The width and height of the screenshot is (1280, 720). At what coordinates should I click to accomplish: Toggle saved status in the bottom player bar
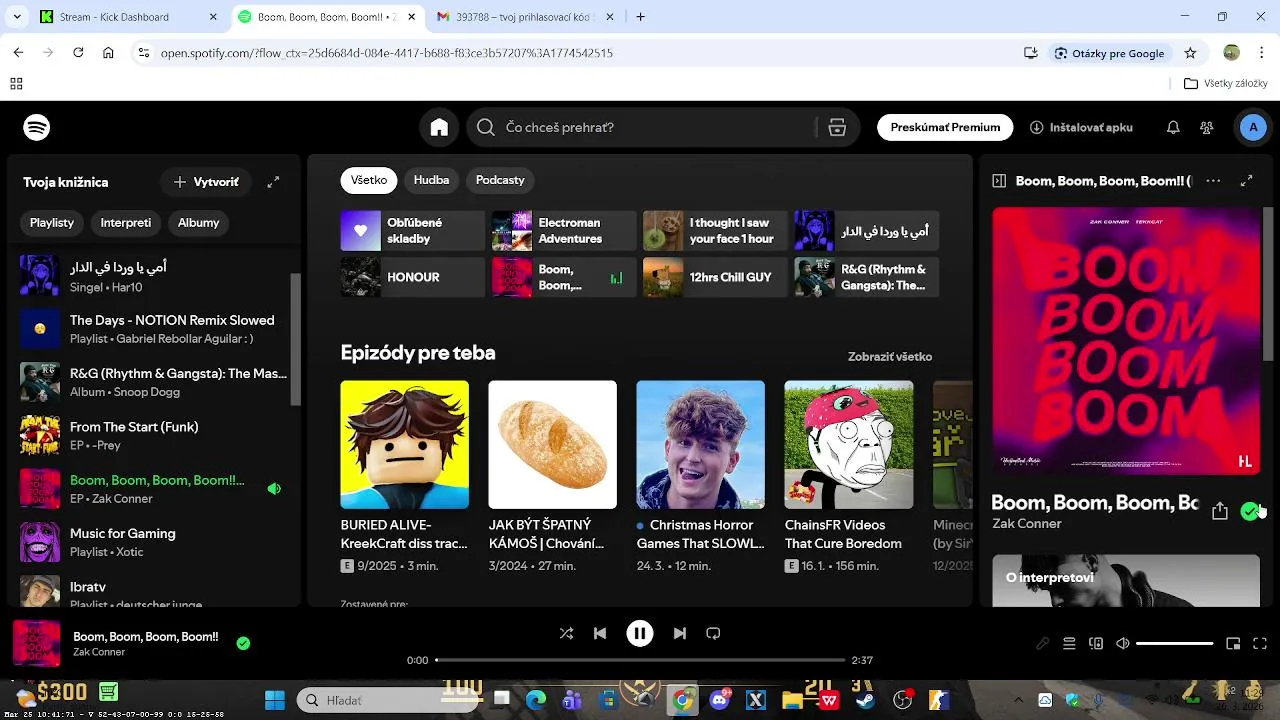point(243,643)
